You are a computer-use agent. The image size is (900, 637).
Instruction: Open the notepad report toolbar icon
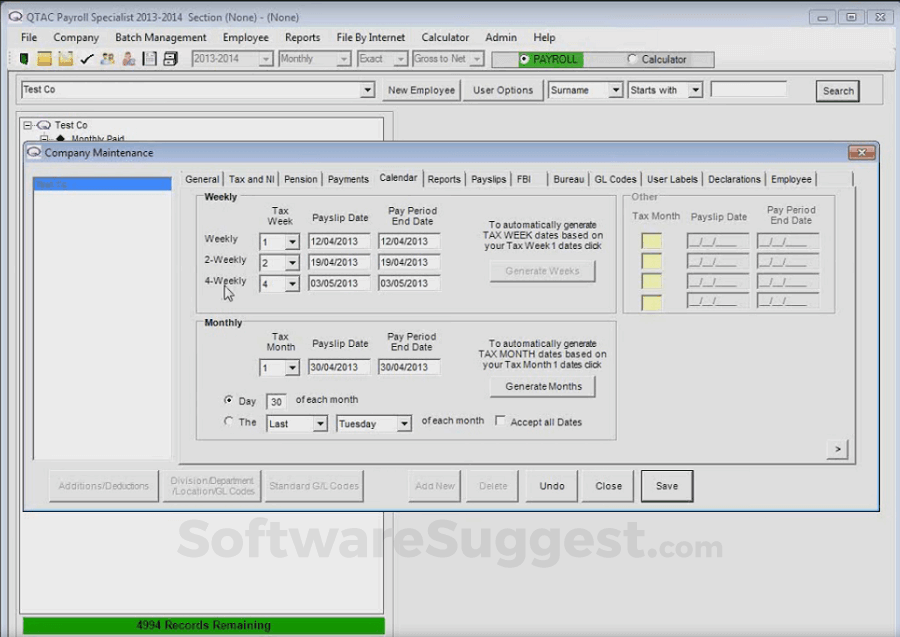(x=148, y=59)
